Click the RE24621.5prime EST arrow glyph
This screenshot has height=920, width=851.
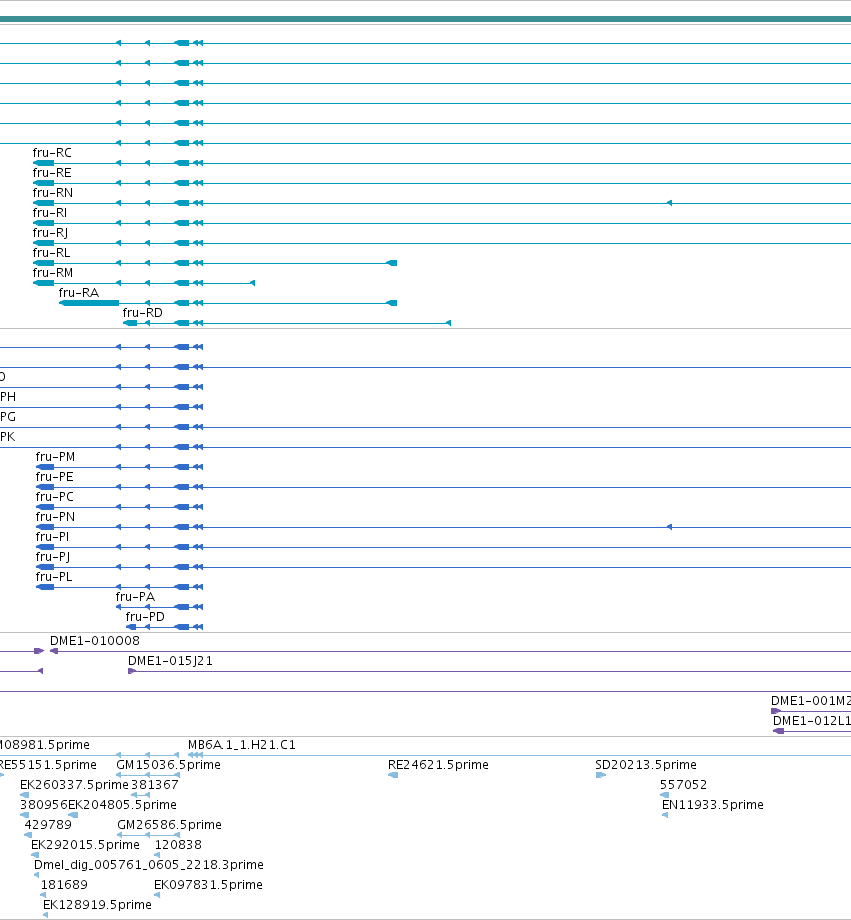(393, 775)
